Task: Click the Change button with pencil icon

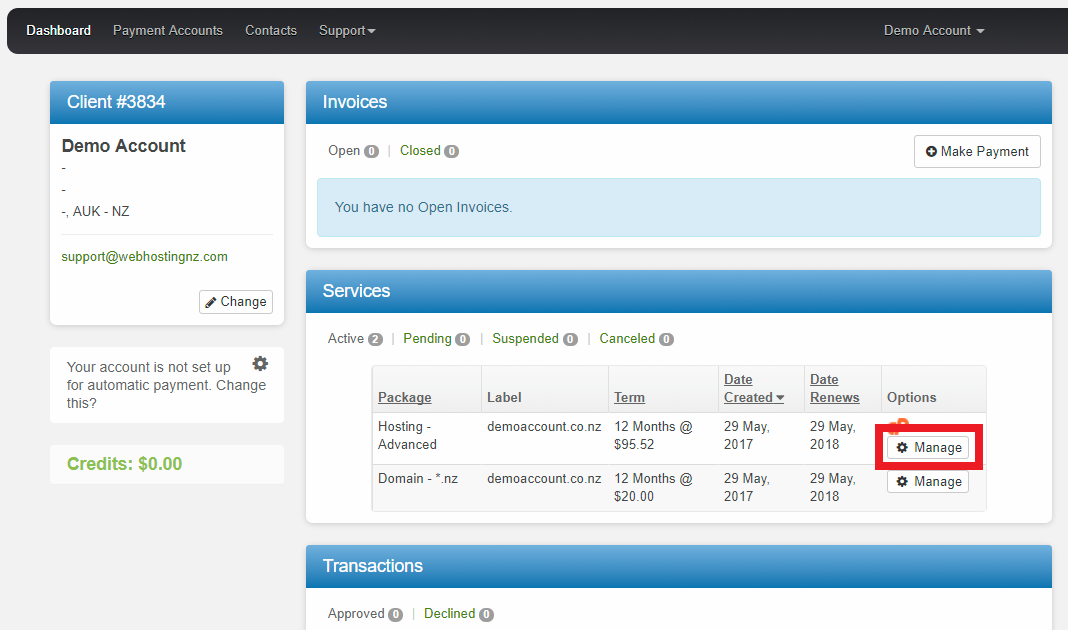Action: [236, 302]
